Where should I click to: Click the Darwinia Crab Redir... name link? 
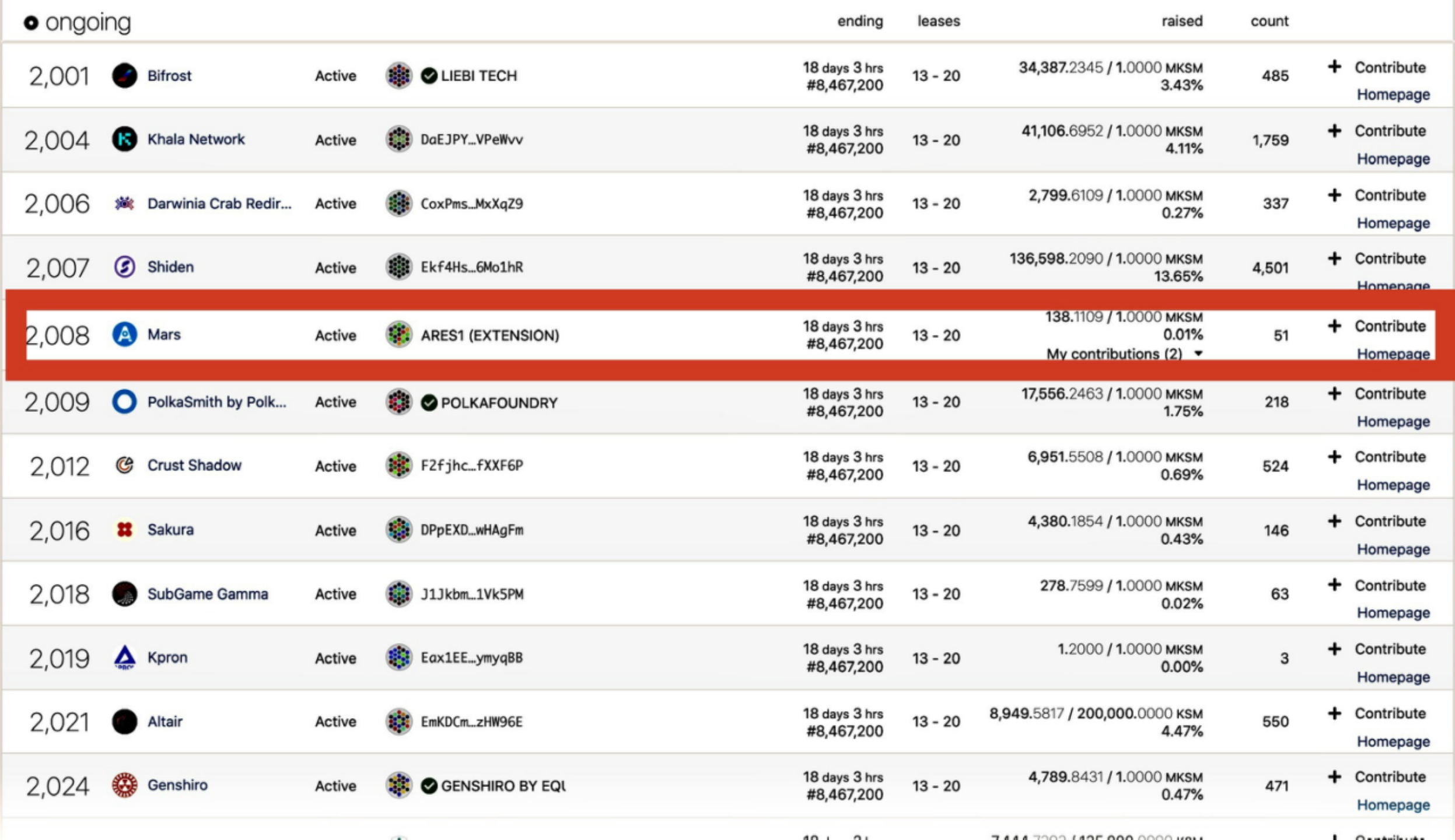[219, 204]
